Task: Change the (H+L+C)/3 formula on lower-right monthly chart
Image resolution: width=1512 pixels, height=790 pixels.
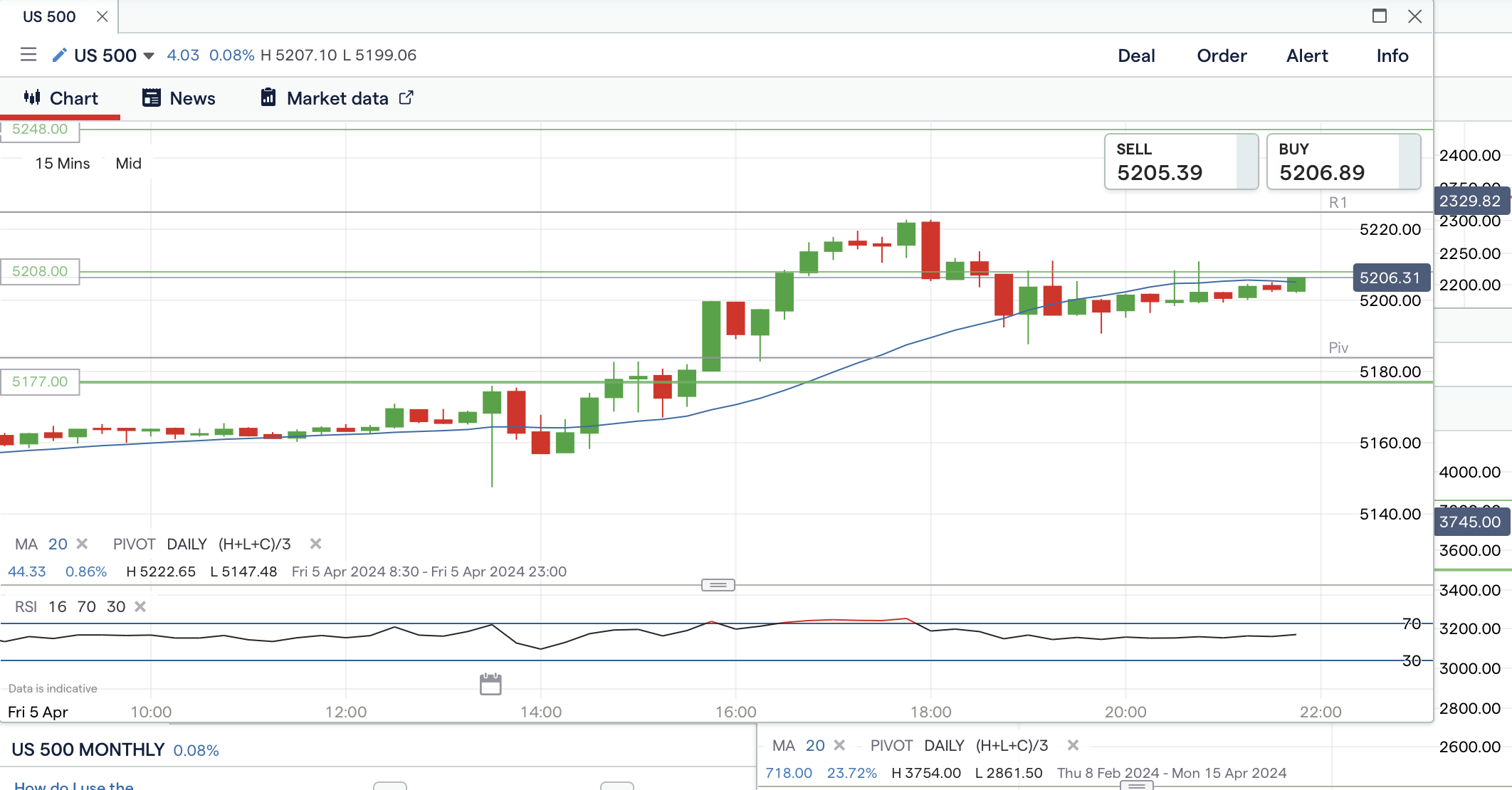Action: coord(1012,746)
